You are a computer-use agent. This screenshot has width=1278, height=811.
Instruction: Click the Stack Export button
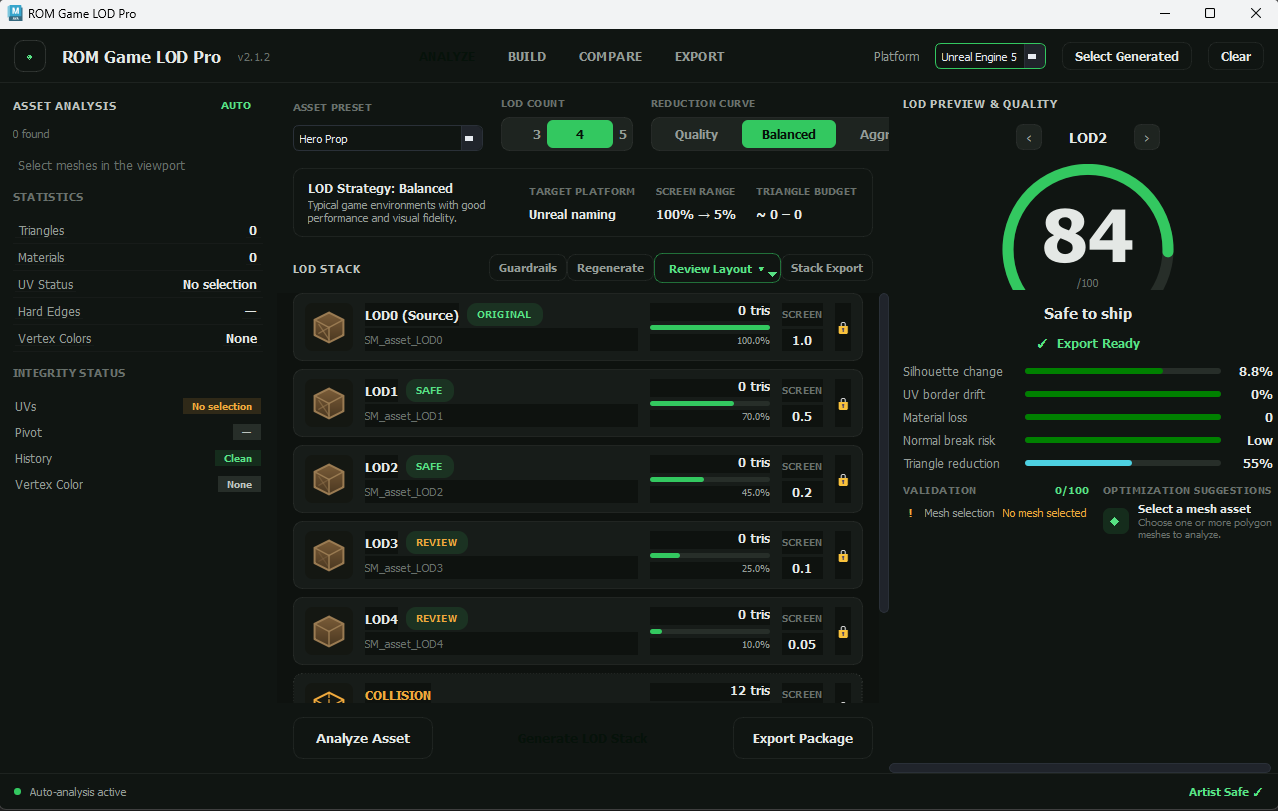pos(827,268)
